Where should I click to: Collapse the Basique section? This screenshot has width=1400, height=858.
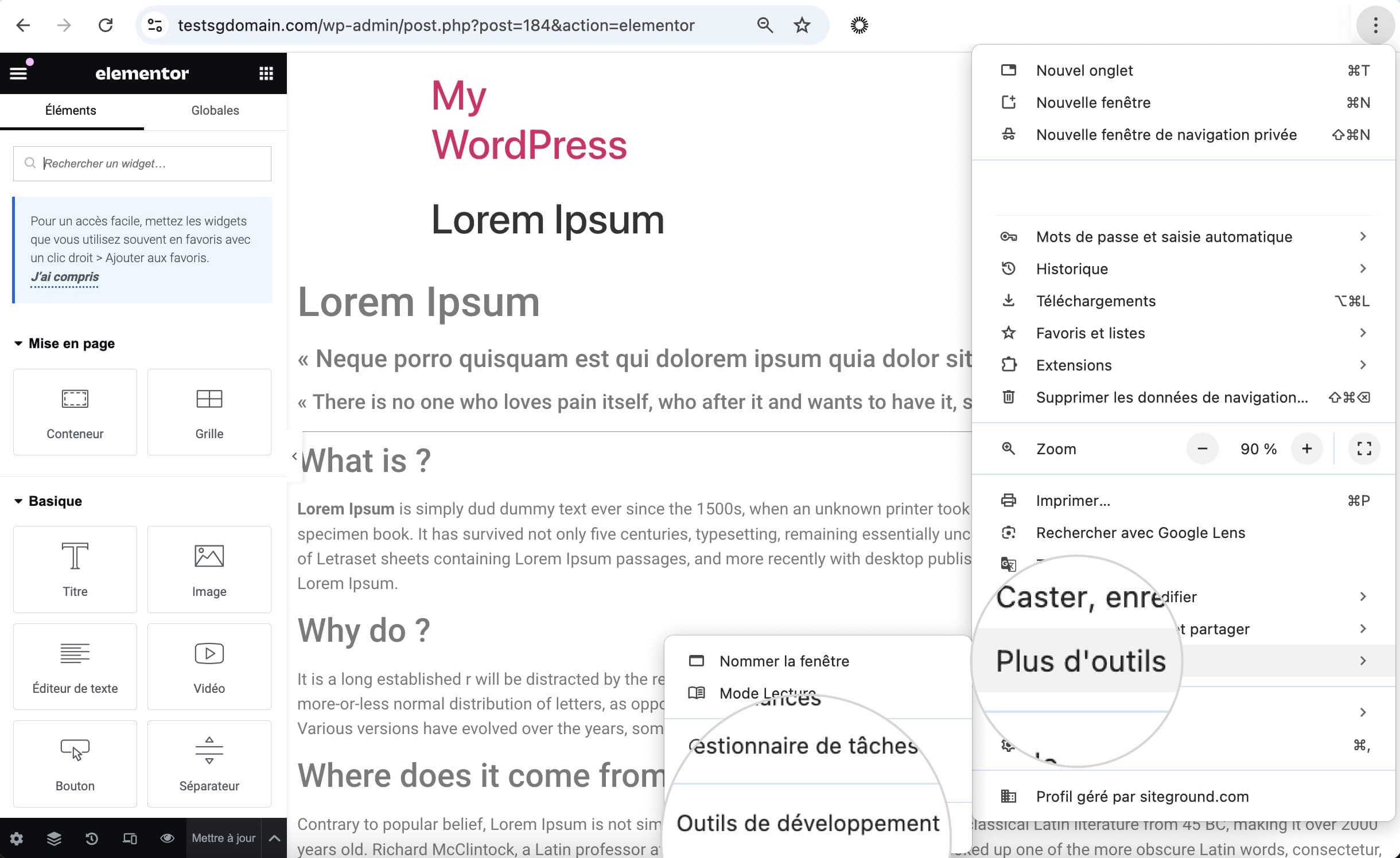[48, 501]
